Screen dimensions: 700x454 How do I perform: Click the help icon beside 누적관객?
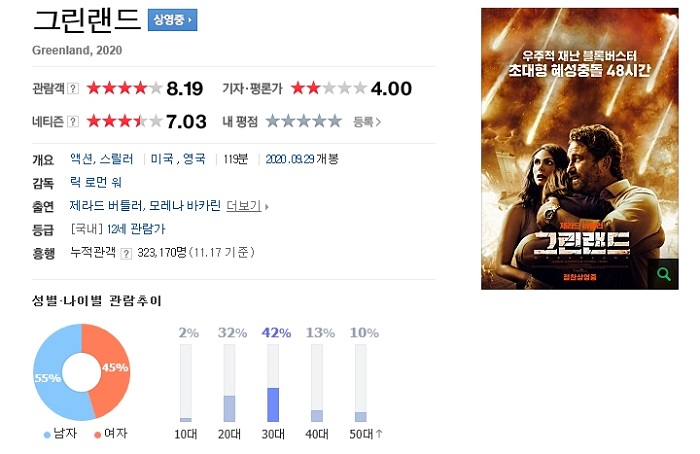click(126, 254)
